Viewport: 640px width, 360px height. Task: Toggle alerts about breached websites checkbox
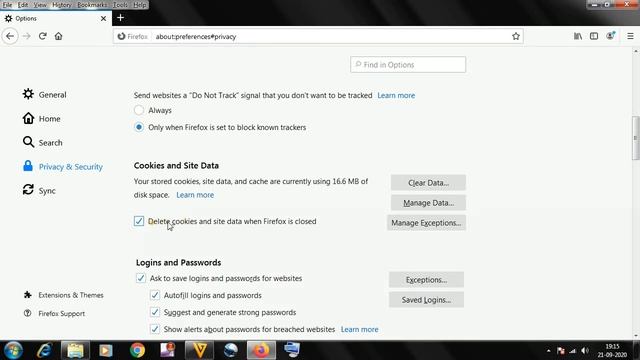[155, 329]
